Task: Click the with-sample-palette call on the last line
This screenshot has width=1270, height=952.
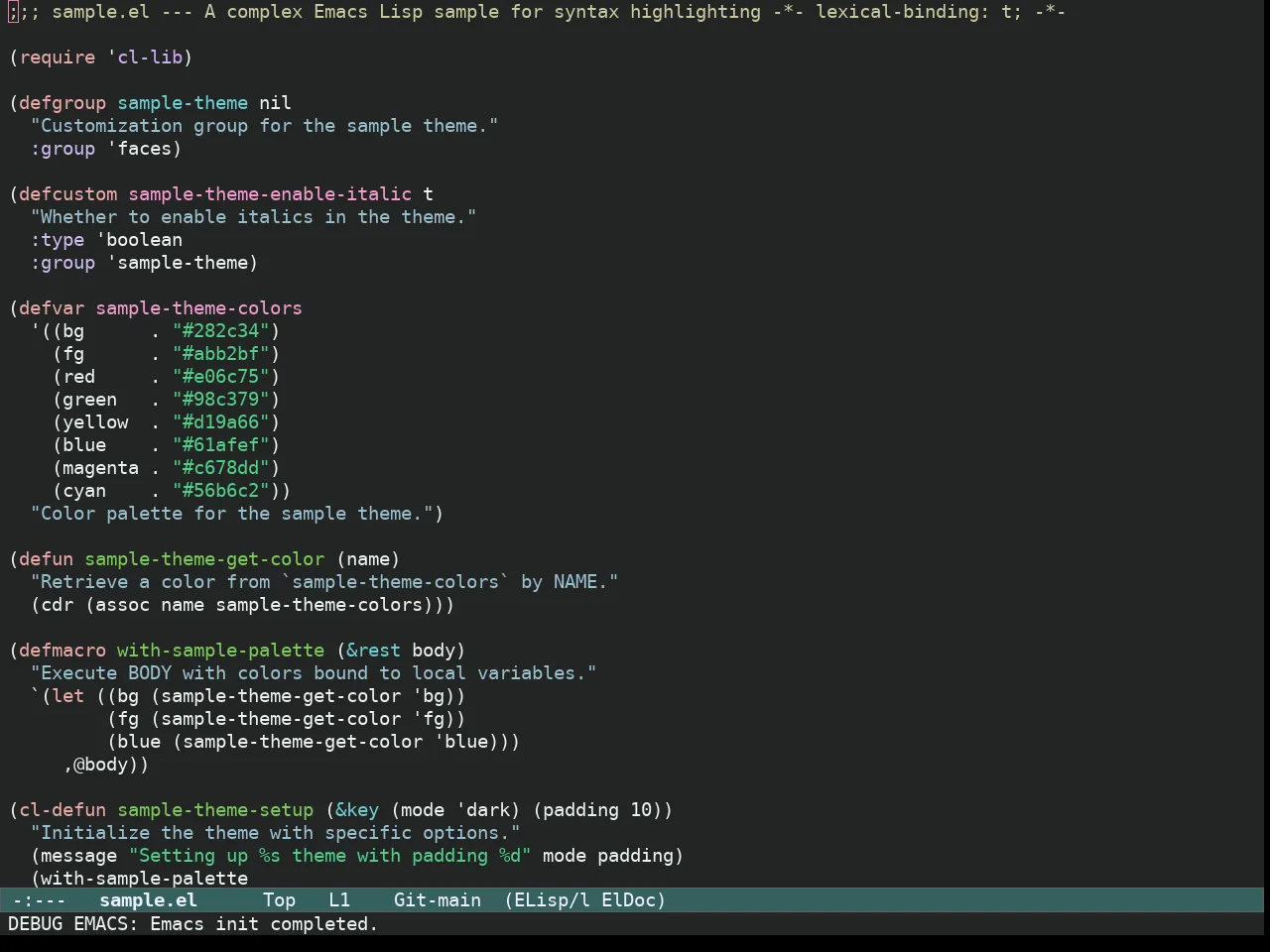Action: 145,879
